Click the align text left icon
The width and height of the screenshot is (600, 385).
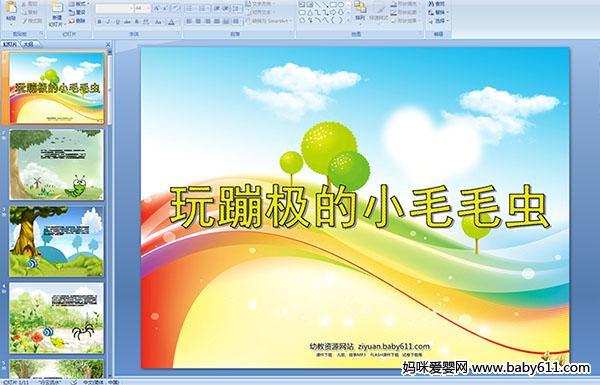click(189, 21)
